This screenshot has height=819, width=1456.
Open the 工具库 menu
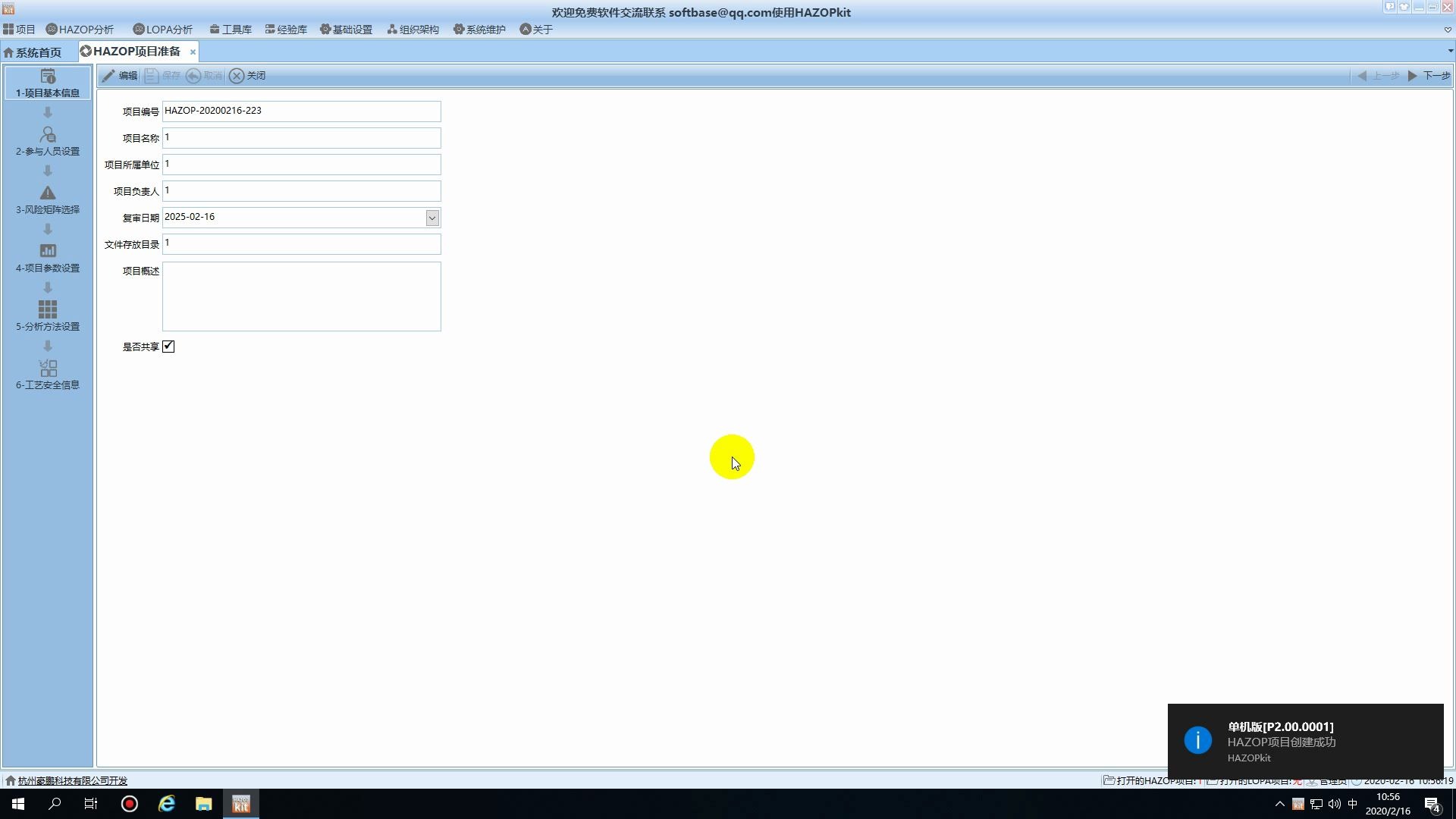tap(231, 30)
